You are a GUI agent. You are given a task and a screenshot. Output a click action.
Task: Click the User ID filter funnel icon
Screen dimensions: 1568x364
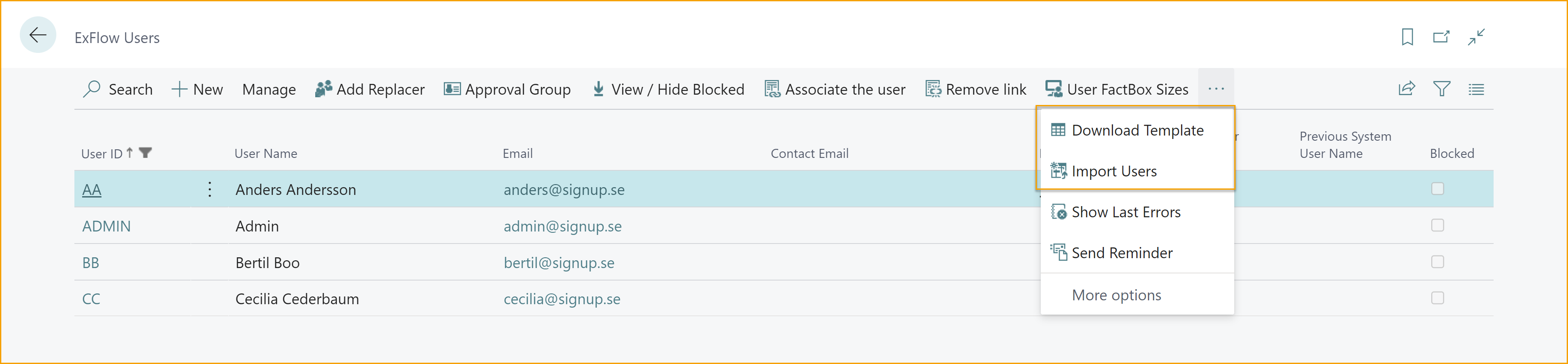145,153
